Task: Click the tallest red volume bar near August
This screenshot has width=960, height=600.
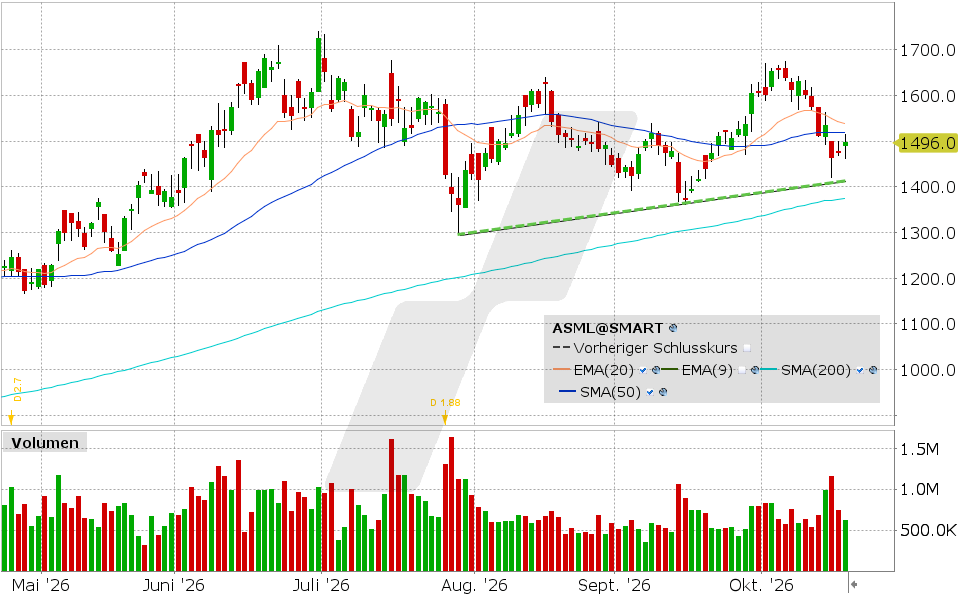Action: (452, 504)
